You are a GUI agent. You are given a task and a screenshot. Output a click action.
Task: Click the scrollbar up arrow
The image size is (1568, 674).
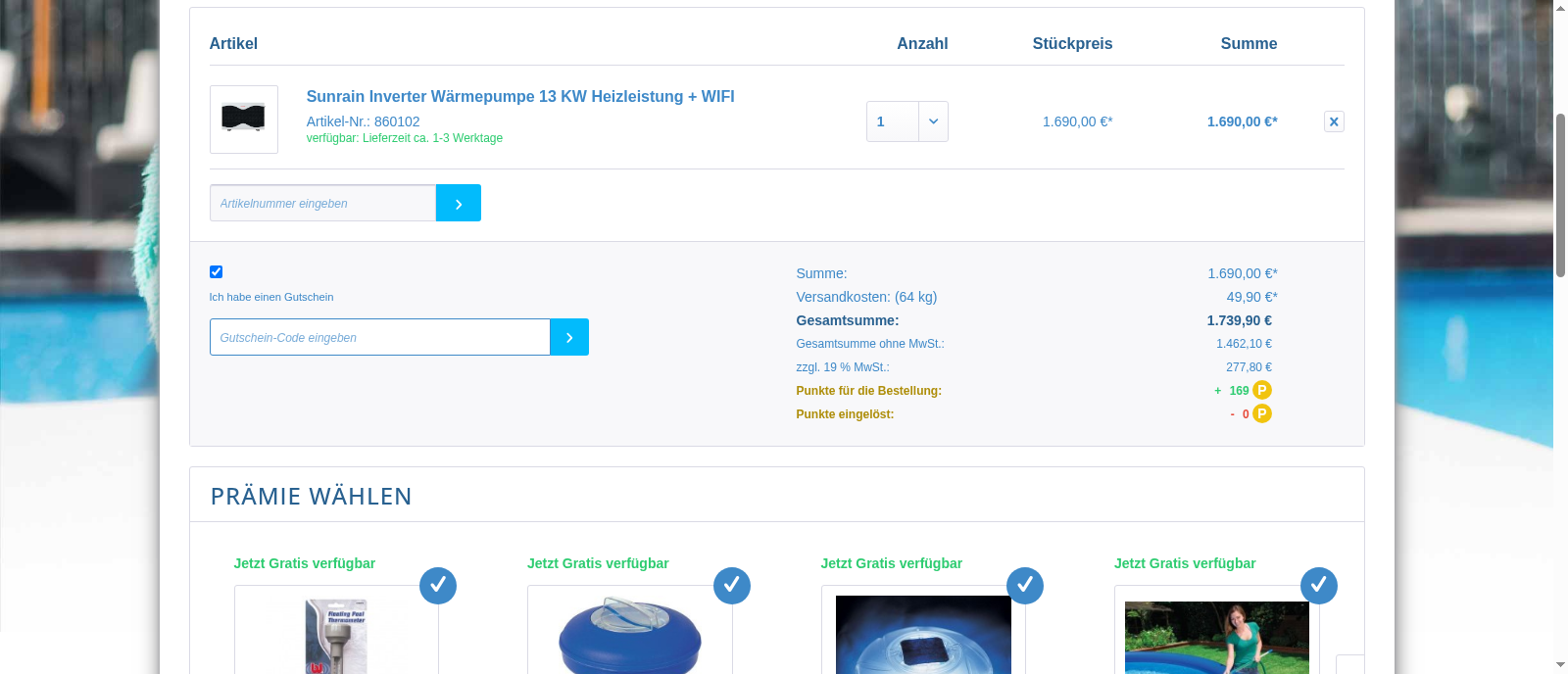point(1560,7)
